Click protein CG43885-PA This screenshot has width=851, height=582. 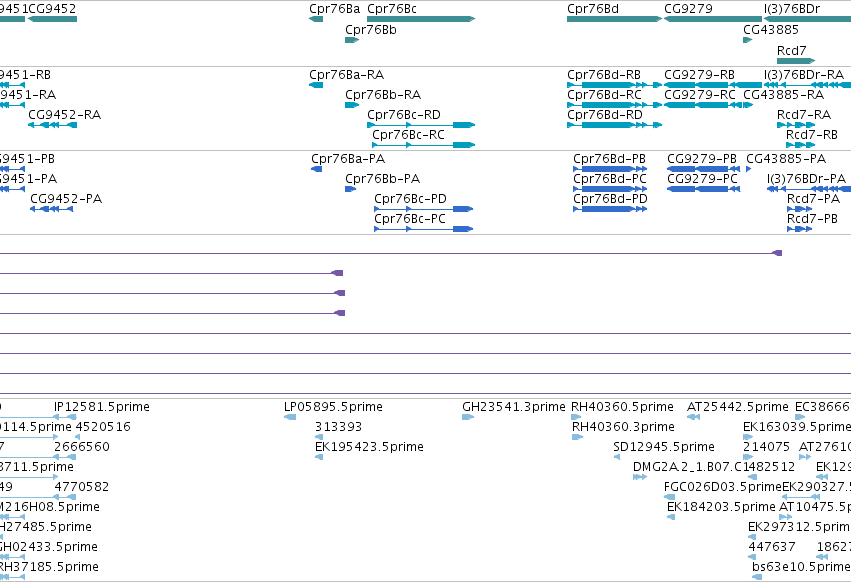tap(748, 169)
